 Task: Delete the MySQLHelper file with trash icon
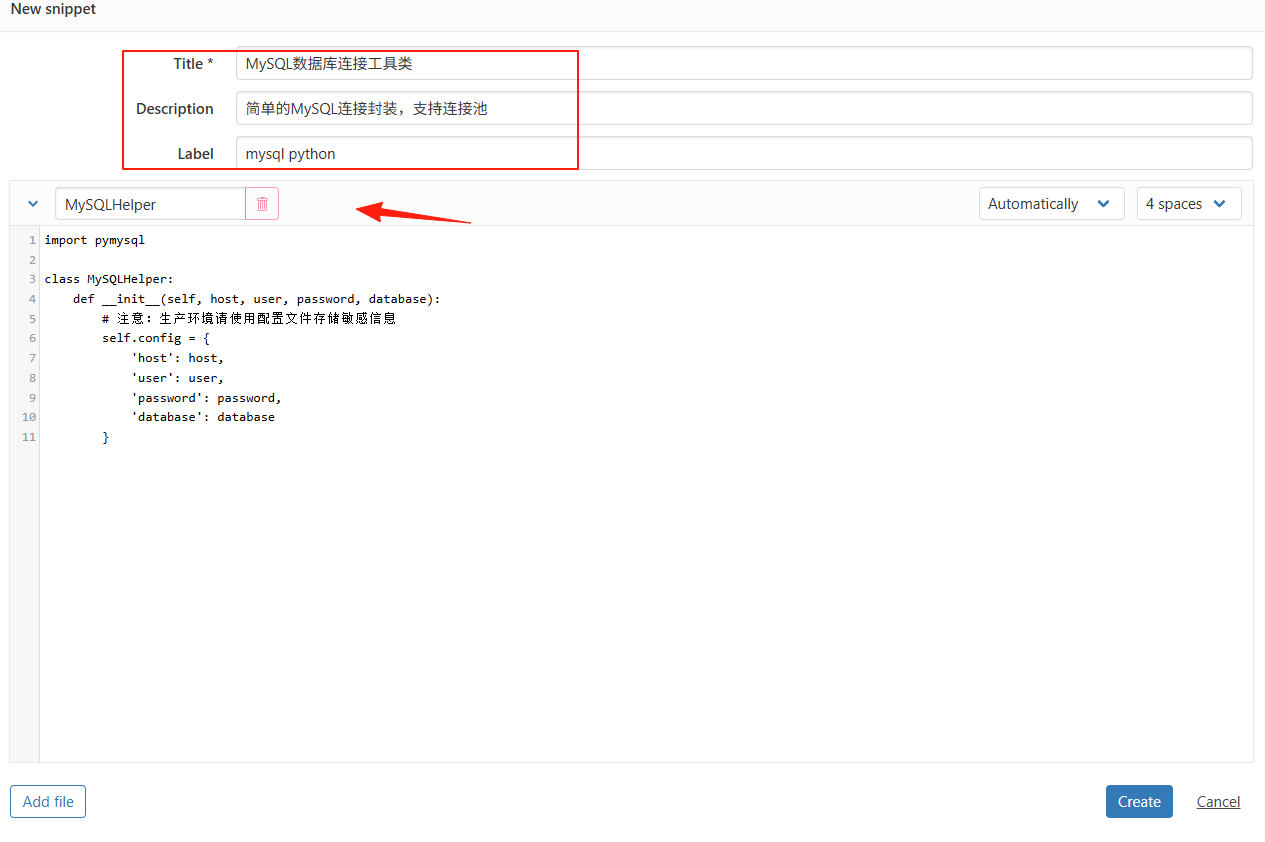click(x=262, y=204)
